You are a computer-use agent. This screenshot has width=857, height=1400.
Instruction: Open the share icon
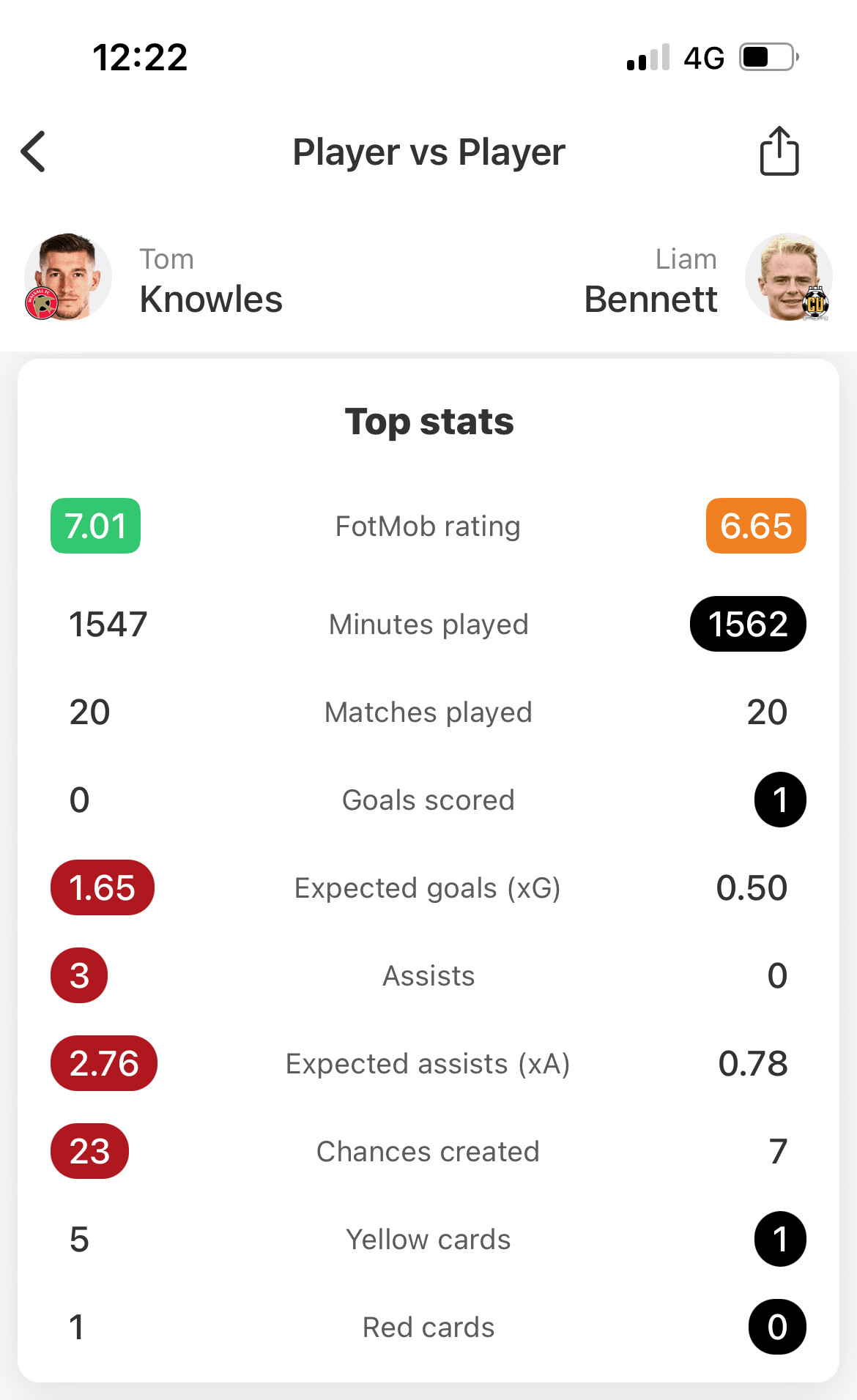click(x=779, y=151)
